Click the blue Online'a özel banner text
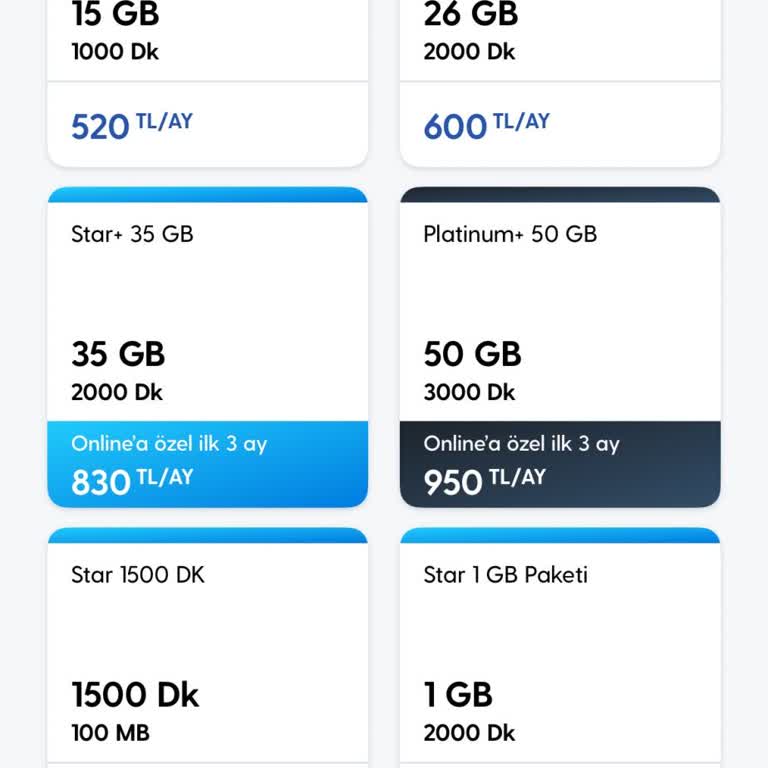This screenshot has height=768, width=768. [169, 444]
